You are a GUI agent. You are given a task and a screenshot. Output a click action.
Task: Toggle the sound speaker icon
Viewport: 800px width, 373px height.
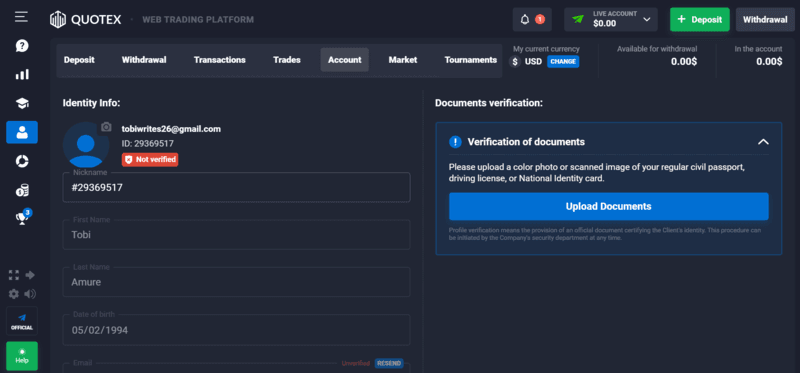pyautogui.click(x=30, y=294)
